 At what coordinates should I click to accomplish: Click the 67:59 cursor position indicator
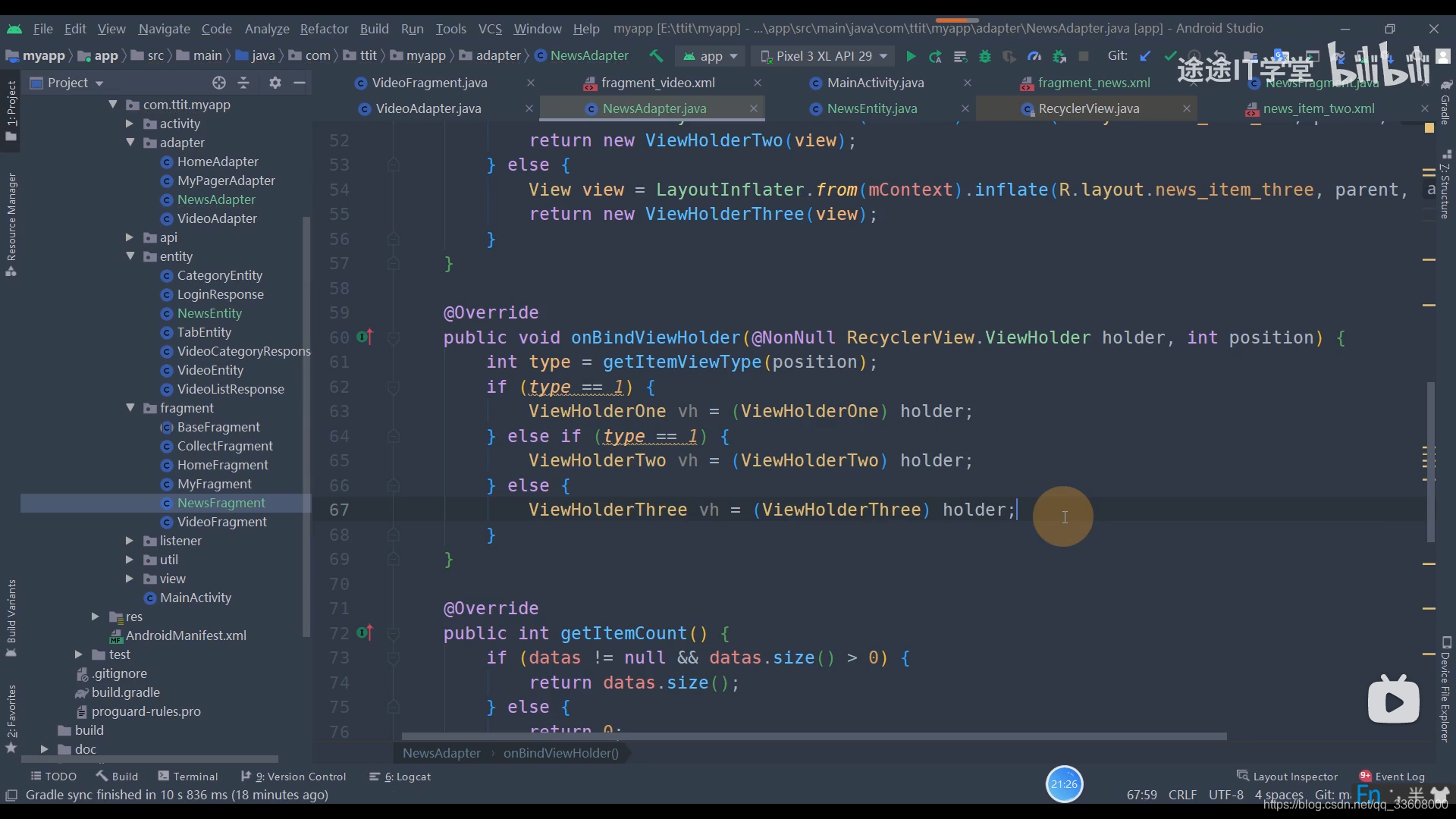click(1141, 795)
